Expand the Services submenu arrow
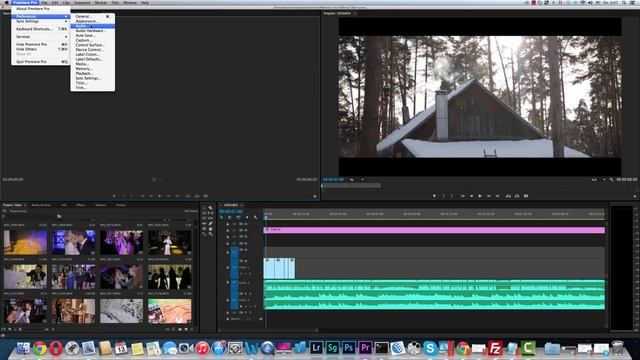The image size is (640, 360). click(66, 37)
